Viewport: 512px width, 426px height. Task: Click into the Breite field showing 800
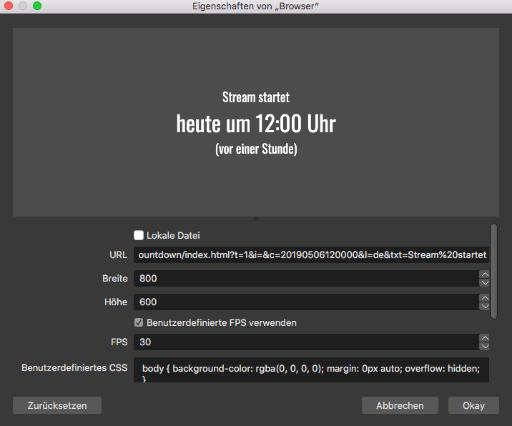[307, 278]
